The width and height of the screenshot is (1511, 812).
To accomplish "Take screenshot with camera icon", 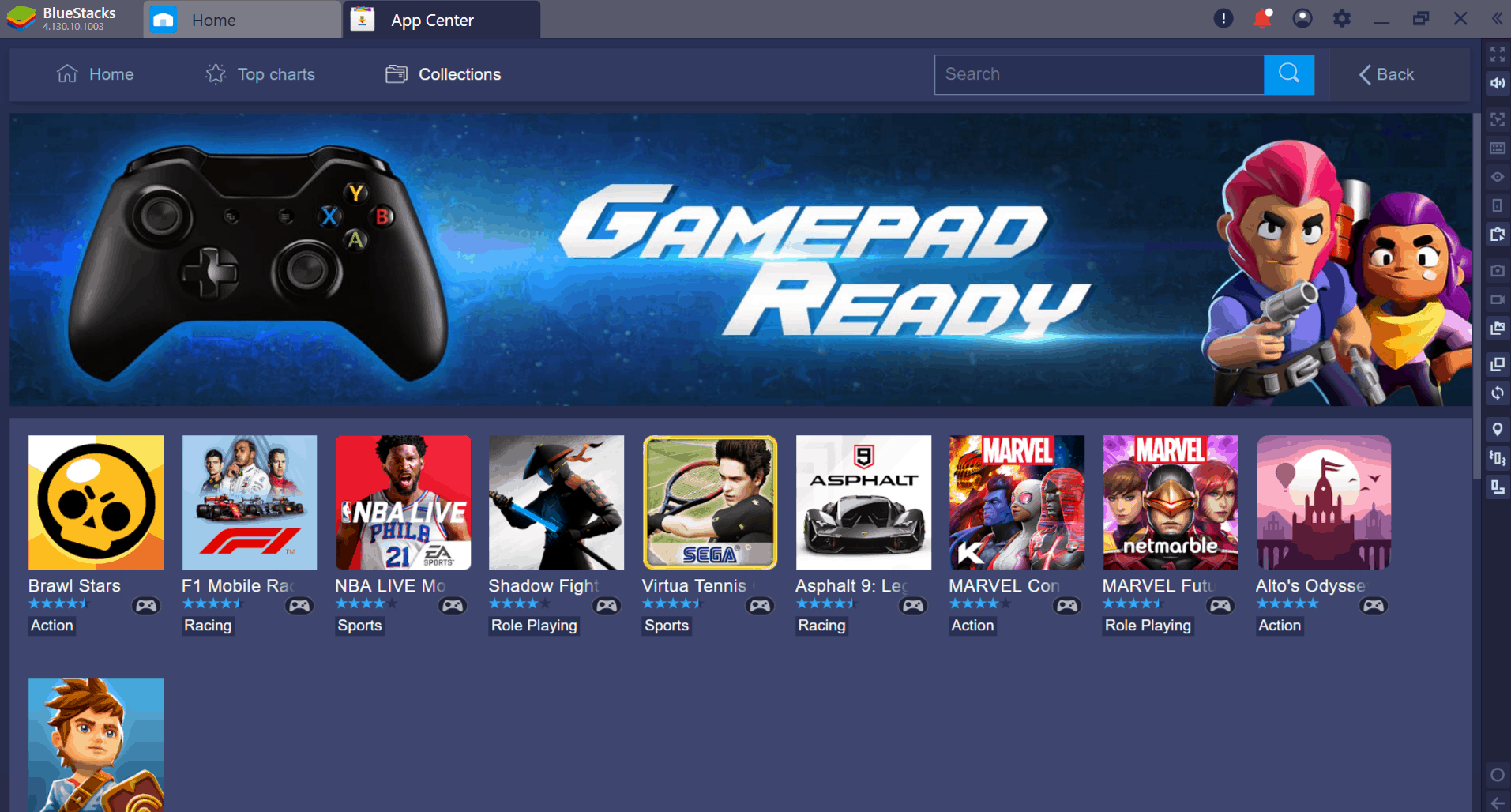I will coord(1497,270).
